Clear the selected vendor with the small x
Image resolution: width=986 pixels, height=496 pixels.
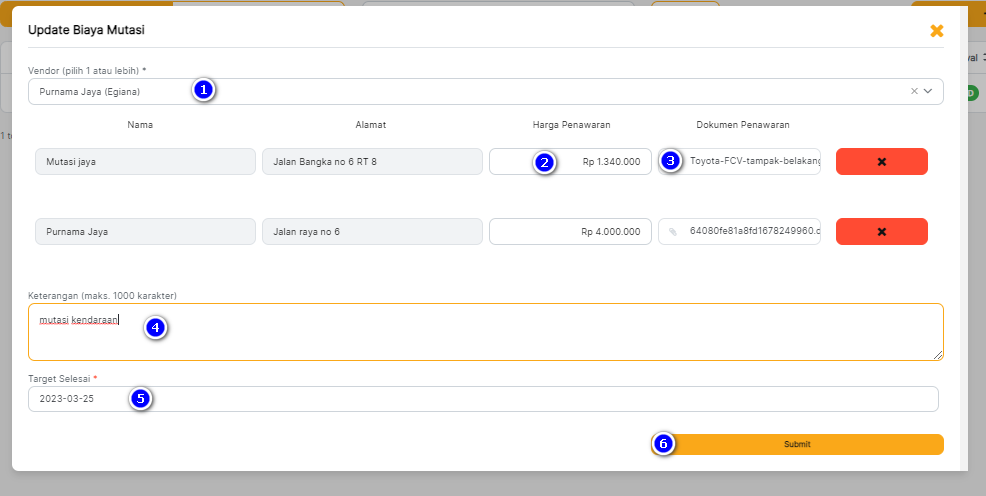click(x=914, y=91)
